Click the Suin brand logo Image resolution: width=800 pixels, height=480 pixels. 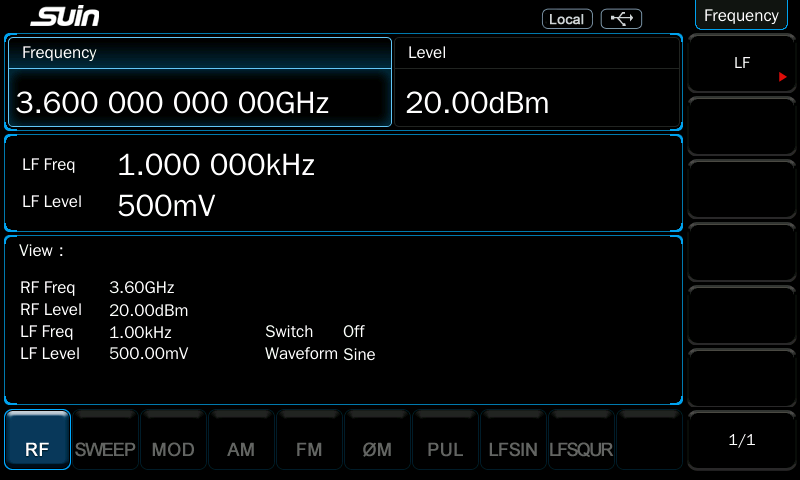click(65, 17)
